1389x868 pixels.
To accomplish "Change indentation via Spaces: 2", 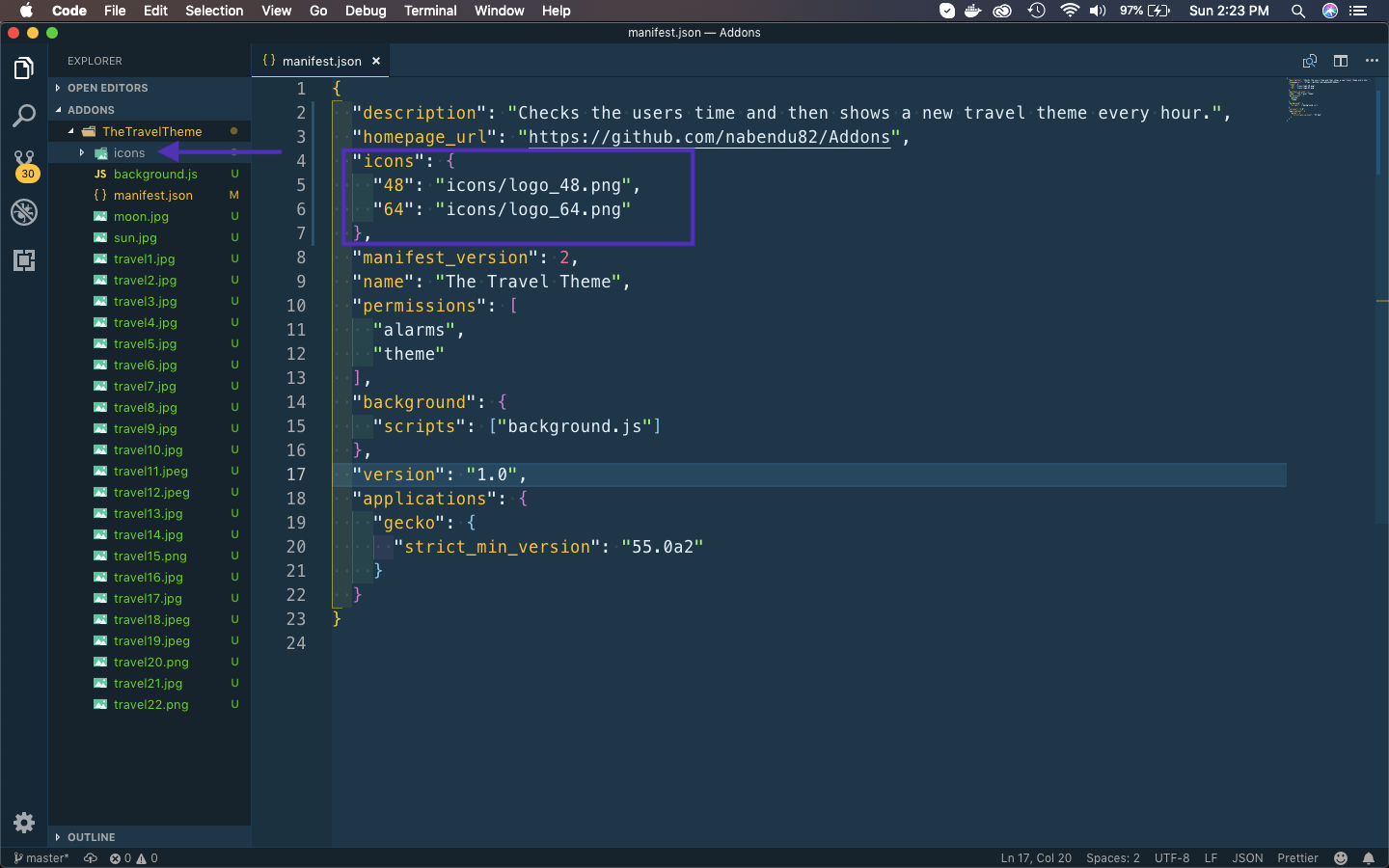I will pos(1113,858).
